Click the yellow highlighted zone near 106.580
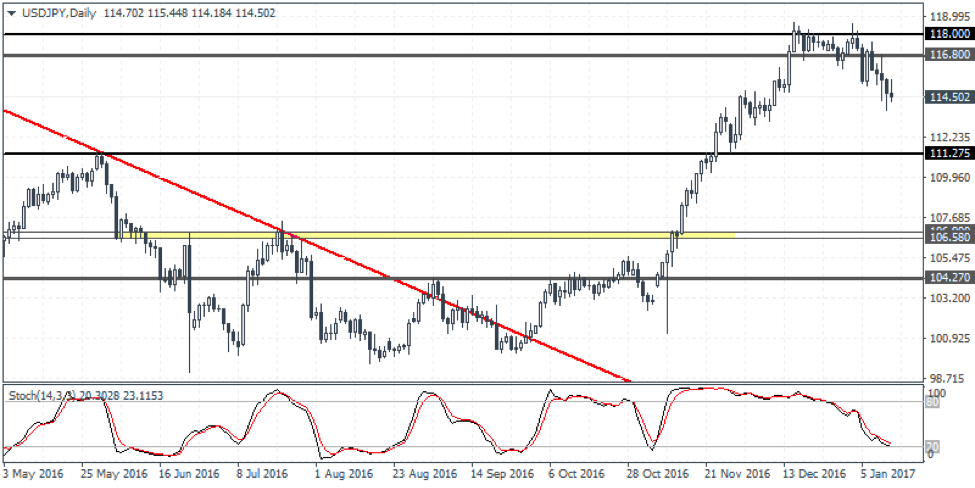 click(450, 235)
